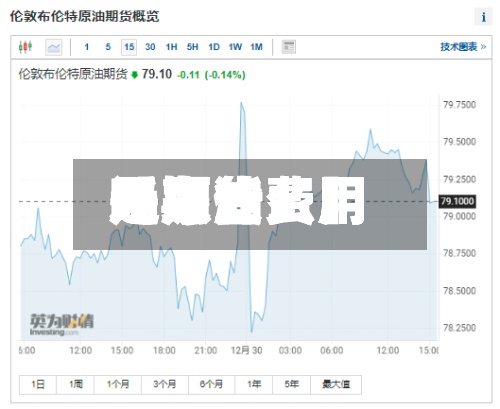Select the 15 minute interval
Viewport: 500px width, 409px height.
pos(129,47)
